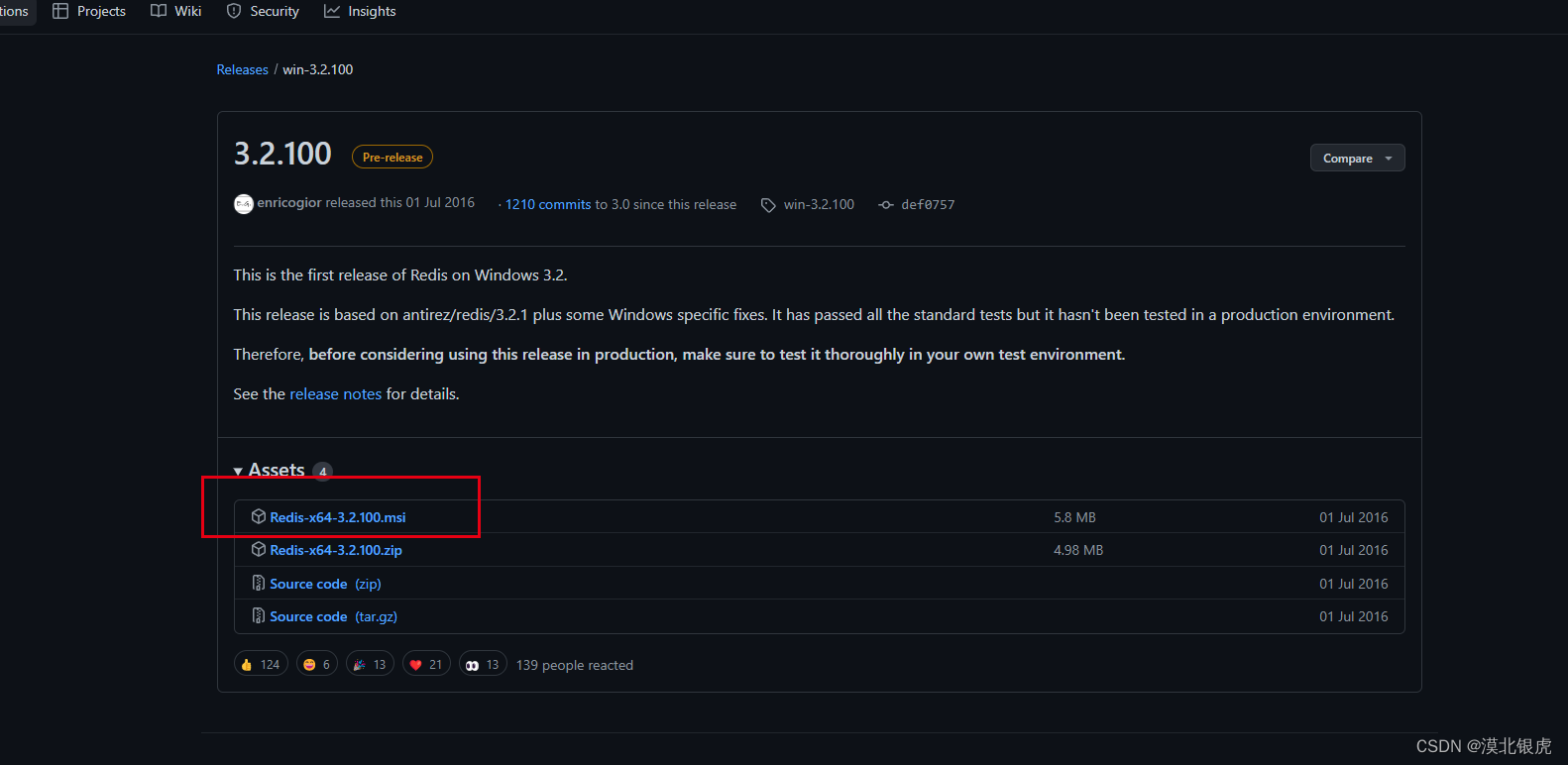Click the 5.8 MB size text
Viewport: 1568px width, 765px height.
pos(1074,517)
